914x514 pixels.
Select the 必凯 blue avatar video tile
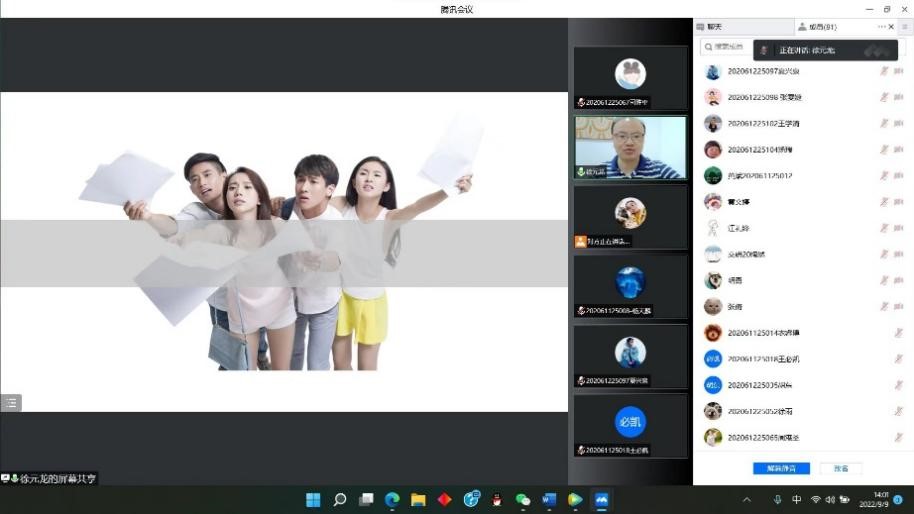tap(630, 422)
